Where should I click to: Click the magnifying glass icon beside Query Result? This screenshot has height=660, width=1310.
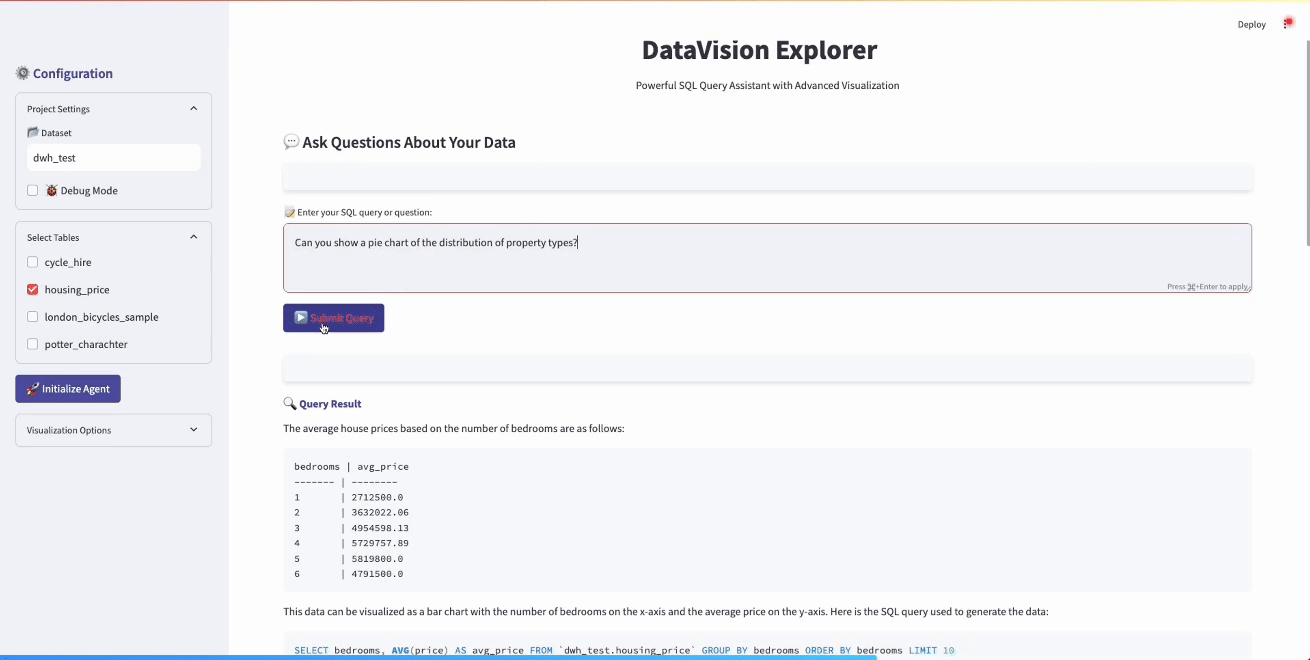(289, 403)
